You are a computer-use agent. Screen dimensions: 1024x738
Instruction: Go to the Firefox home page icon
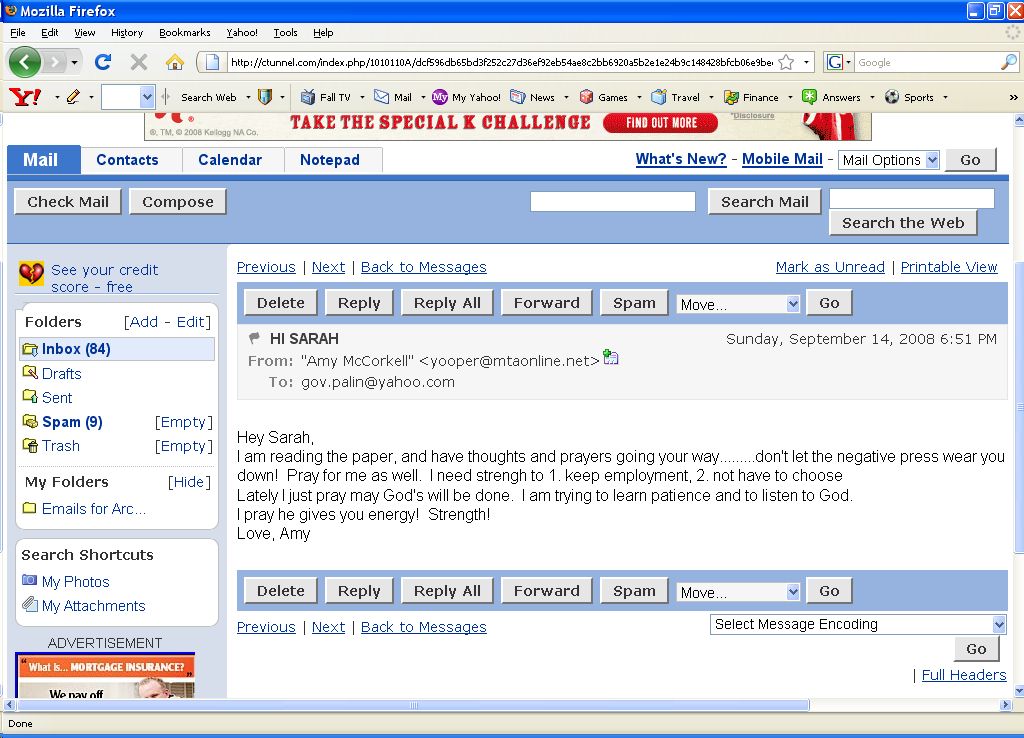tap(174, 62)
